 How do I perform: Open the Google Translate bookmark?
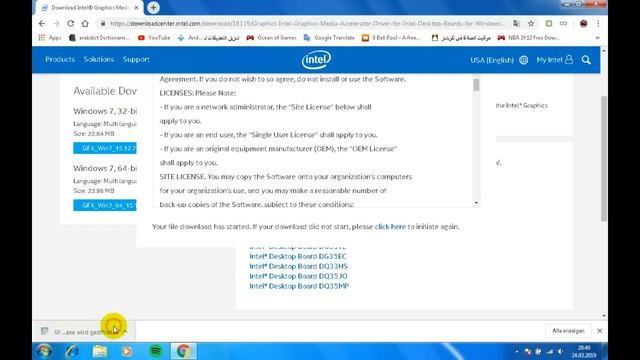point(329,38)
